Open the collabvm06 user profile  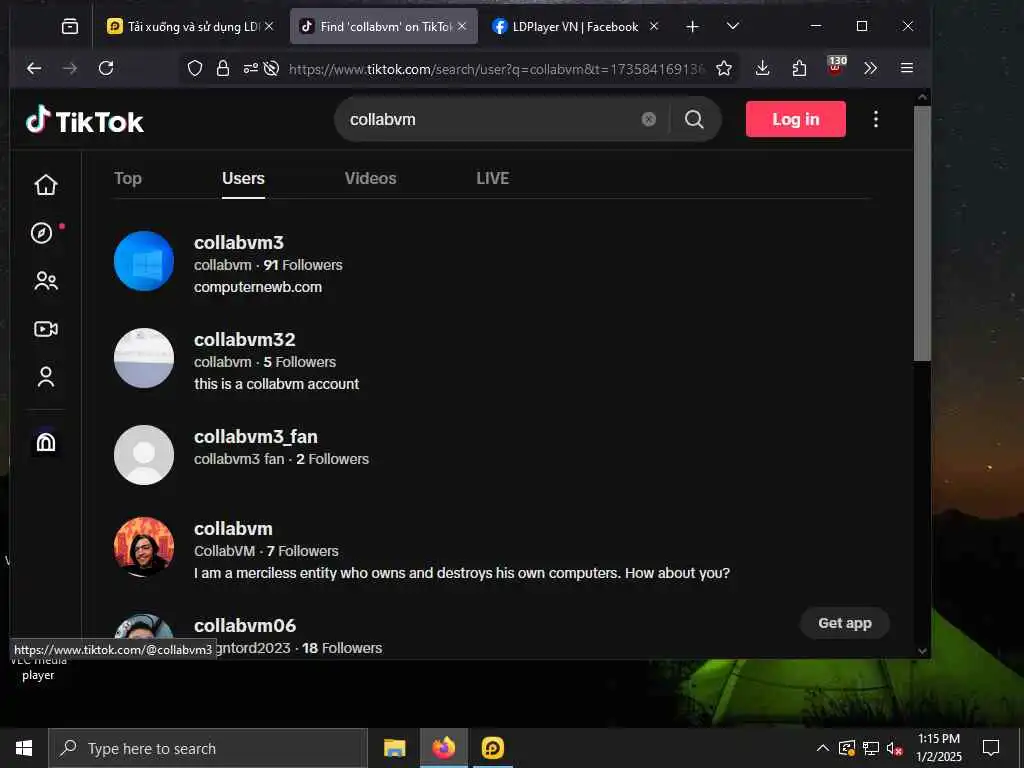(245, 626)
